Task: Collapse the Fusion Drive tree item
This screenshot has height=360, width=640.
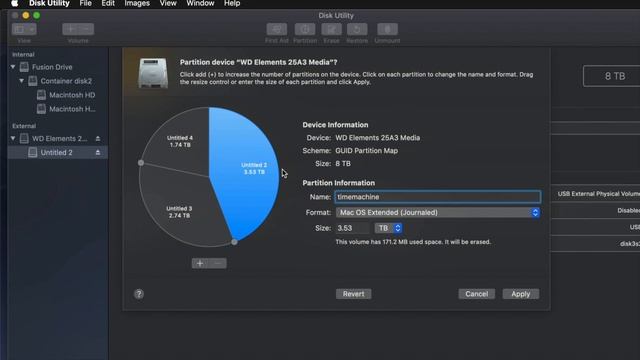Action: click(x=13, y=67)
